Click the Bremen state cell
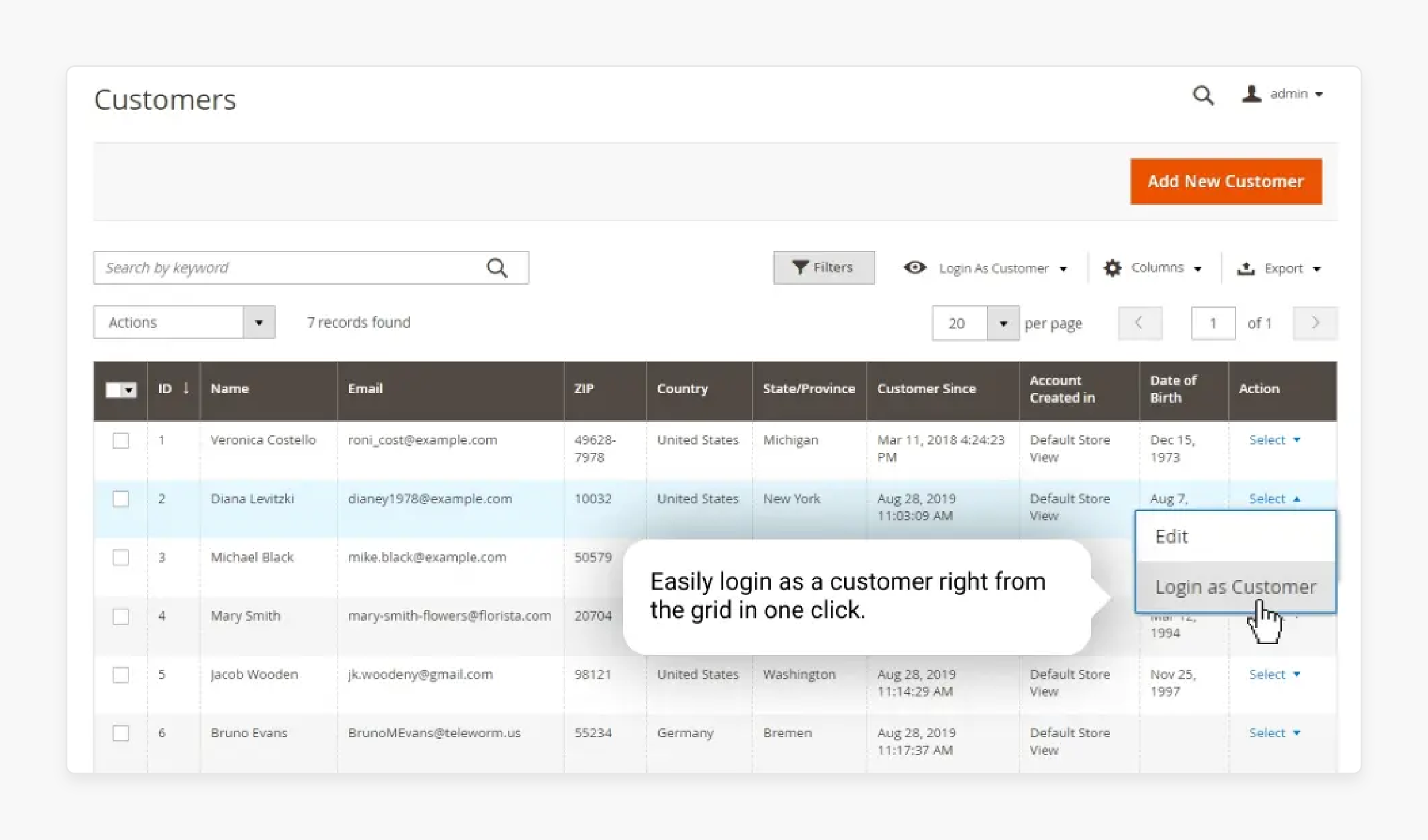This screenshot has height=840, width=1428. pos(787,732)
